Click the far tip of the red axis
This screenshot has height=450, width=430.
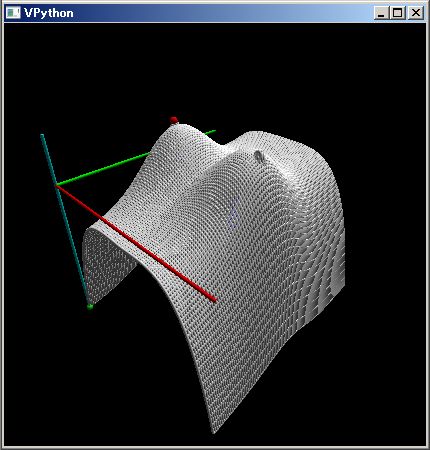[214, 300]
